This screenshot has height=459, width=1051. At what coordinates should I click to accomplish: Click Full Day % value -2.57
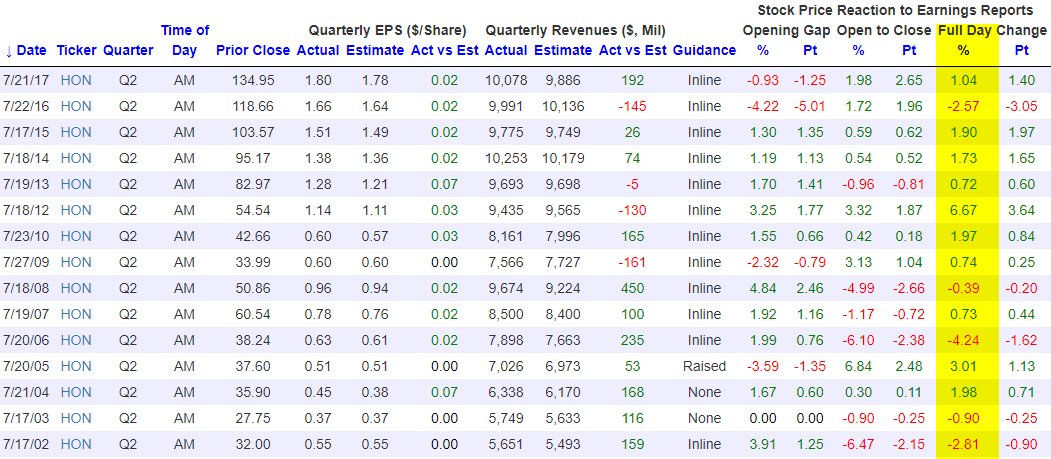(x=963, y=107)
